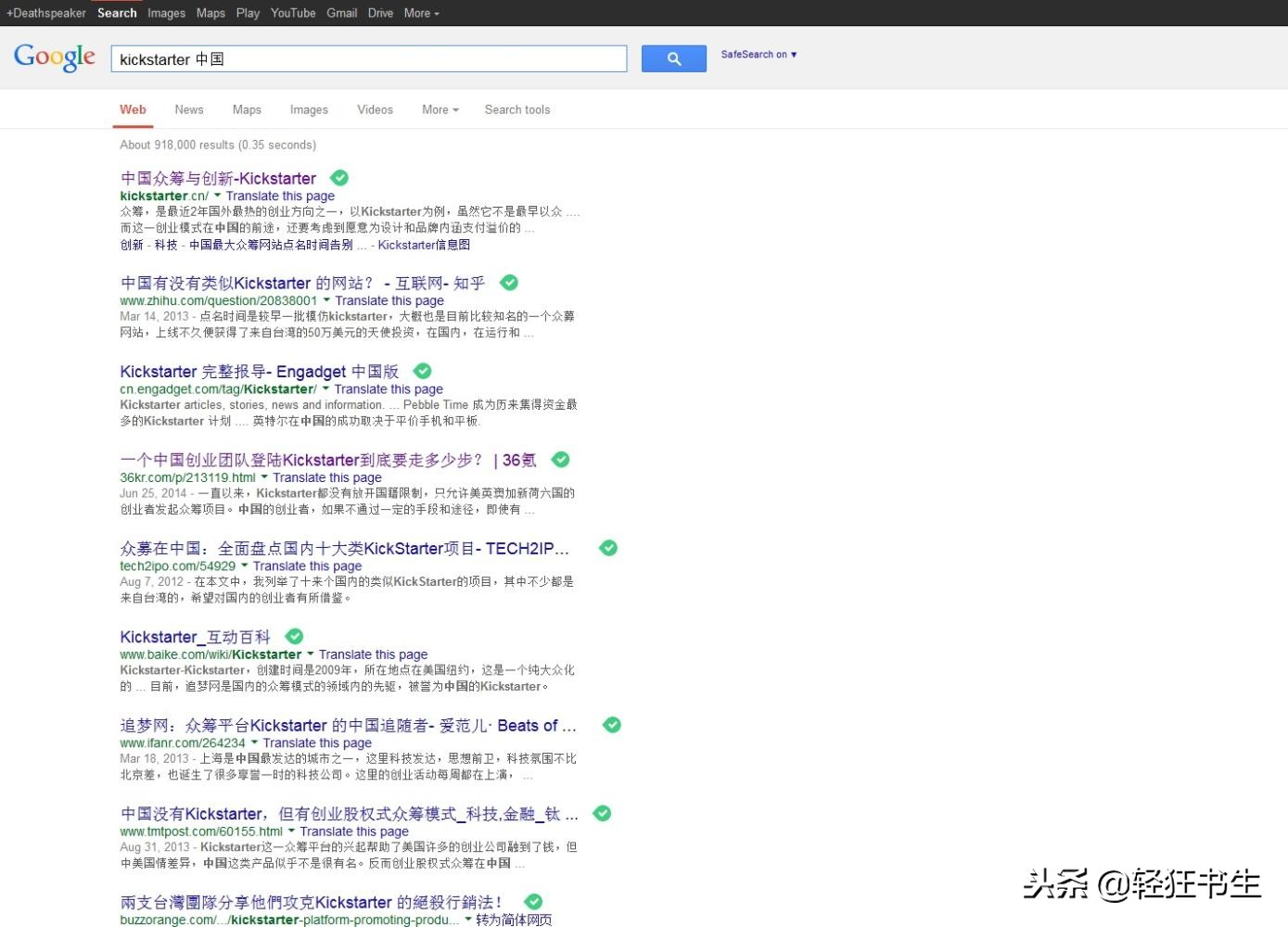Screen dimensions: 1288x927
Task: Click the green badge on the buzzorange result
Action: (x=532, y=901)
